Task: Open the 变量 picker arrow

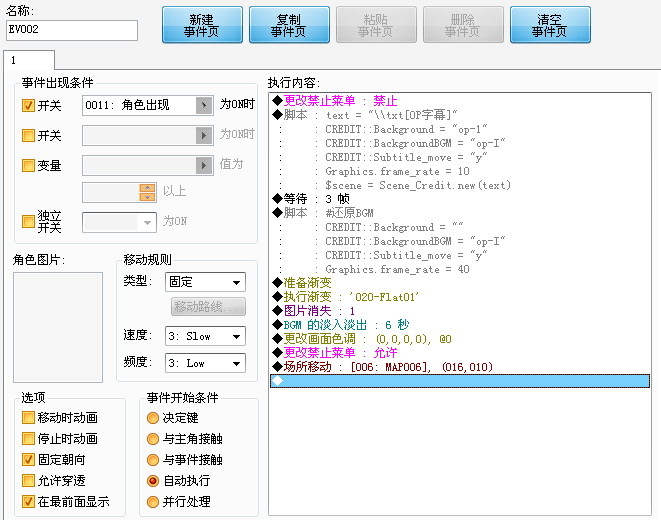Action: coord(204,166)
